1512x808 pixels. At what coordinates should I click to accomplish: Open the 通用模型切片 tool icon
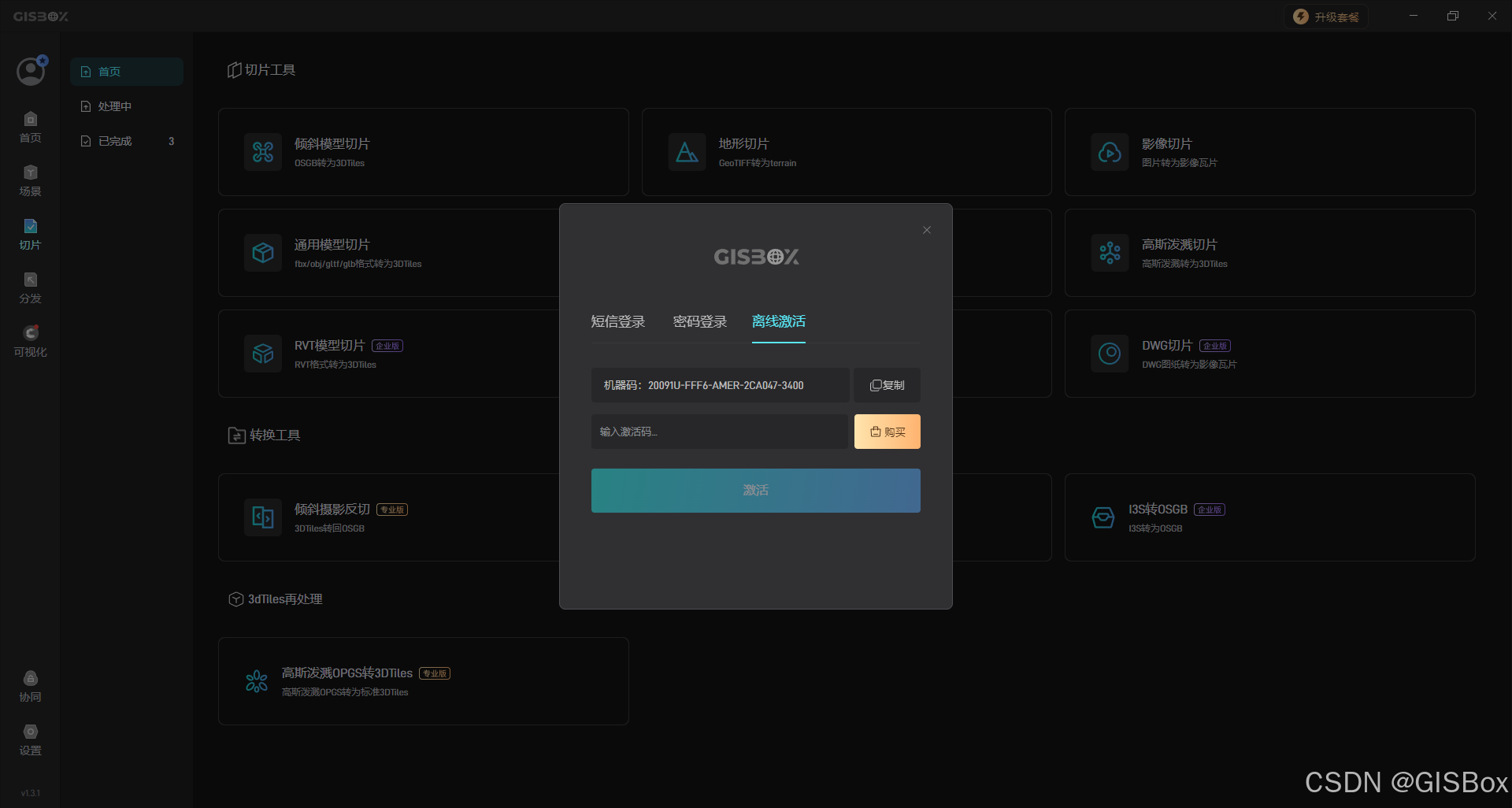coord(263,253)
